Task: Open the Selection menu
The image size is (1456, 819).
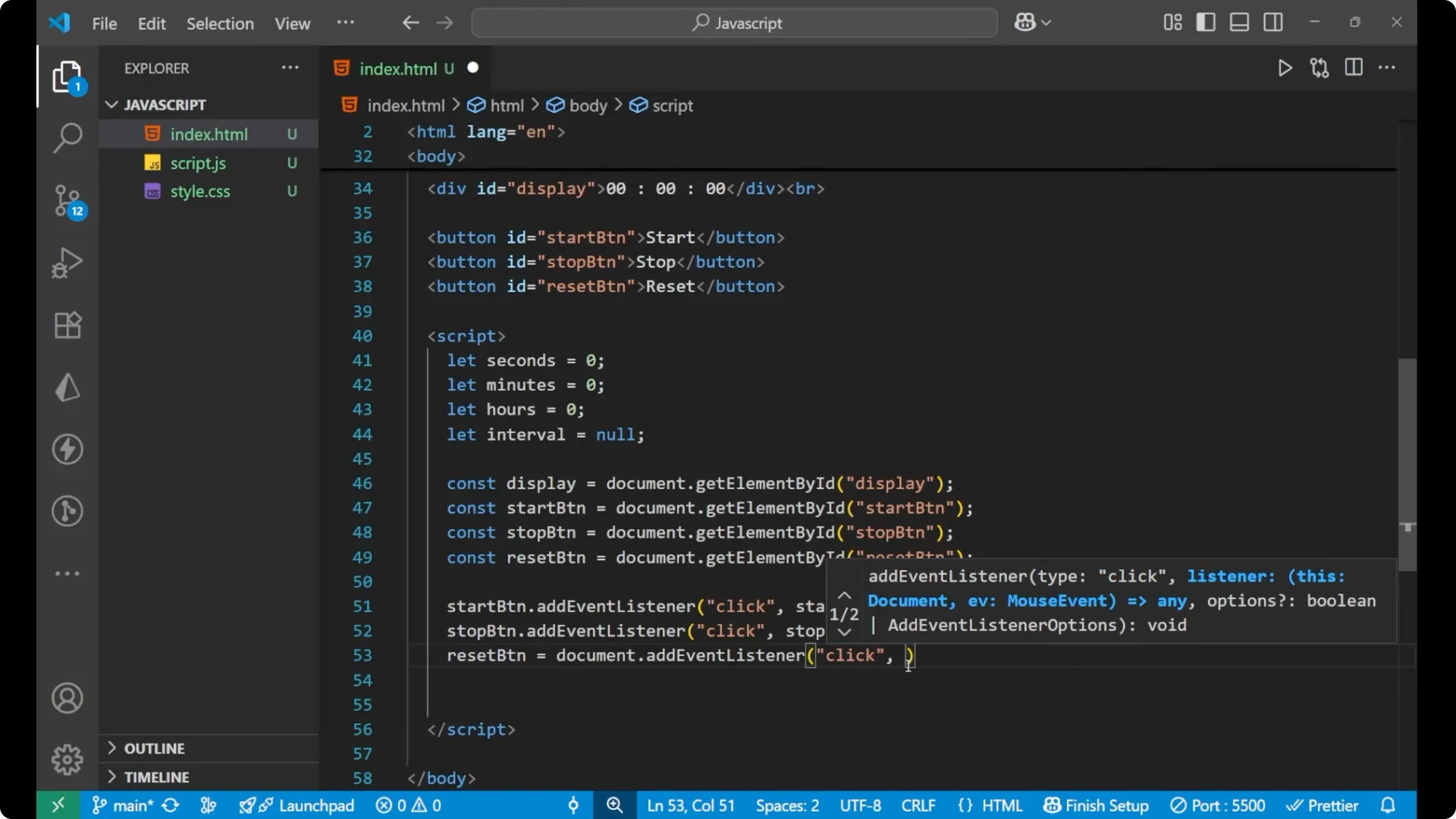Action: click(x=219, y=24)
